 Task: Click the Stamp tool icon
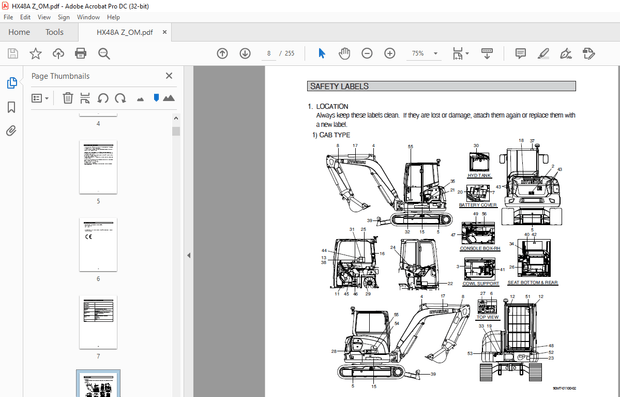(589, 53)
